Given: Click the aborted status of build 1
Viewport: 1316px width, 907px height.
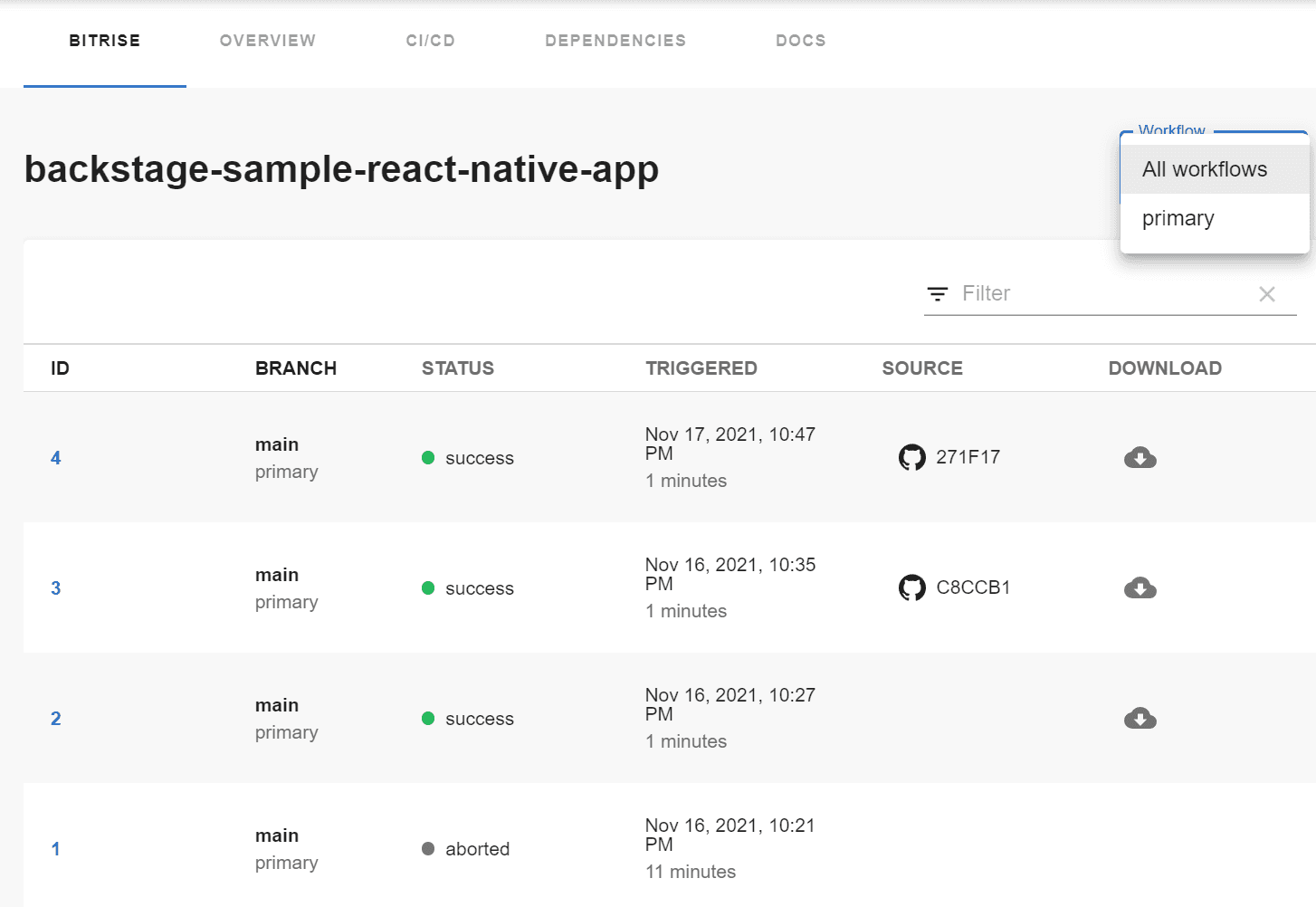Looking at the screenshot, I should tap(466, 849).
